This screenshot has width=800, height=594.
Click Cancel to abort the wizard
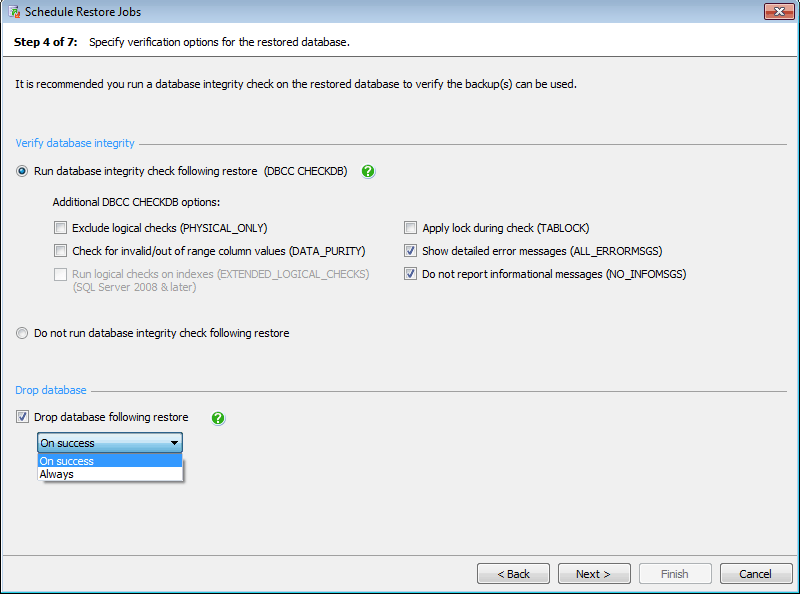(756, 573)
